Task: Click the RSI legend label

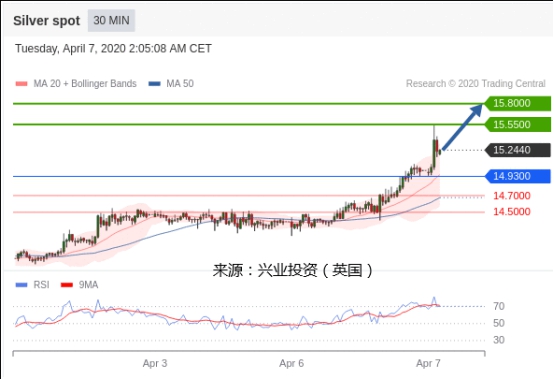Action: pos(41,285)
